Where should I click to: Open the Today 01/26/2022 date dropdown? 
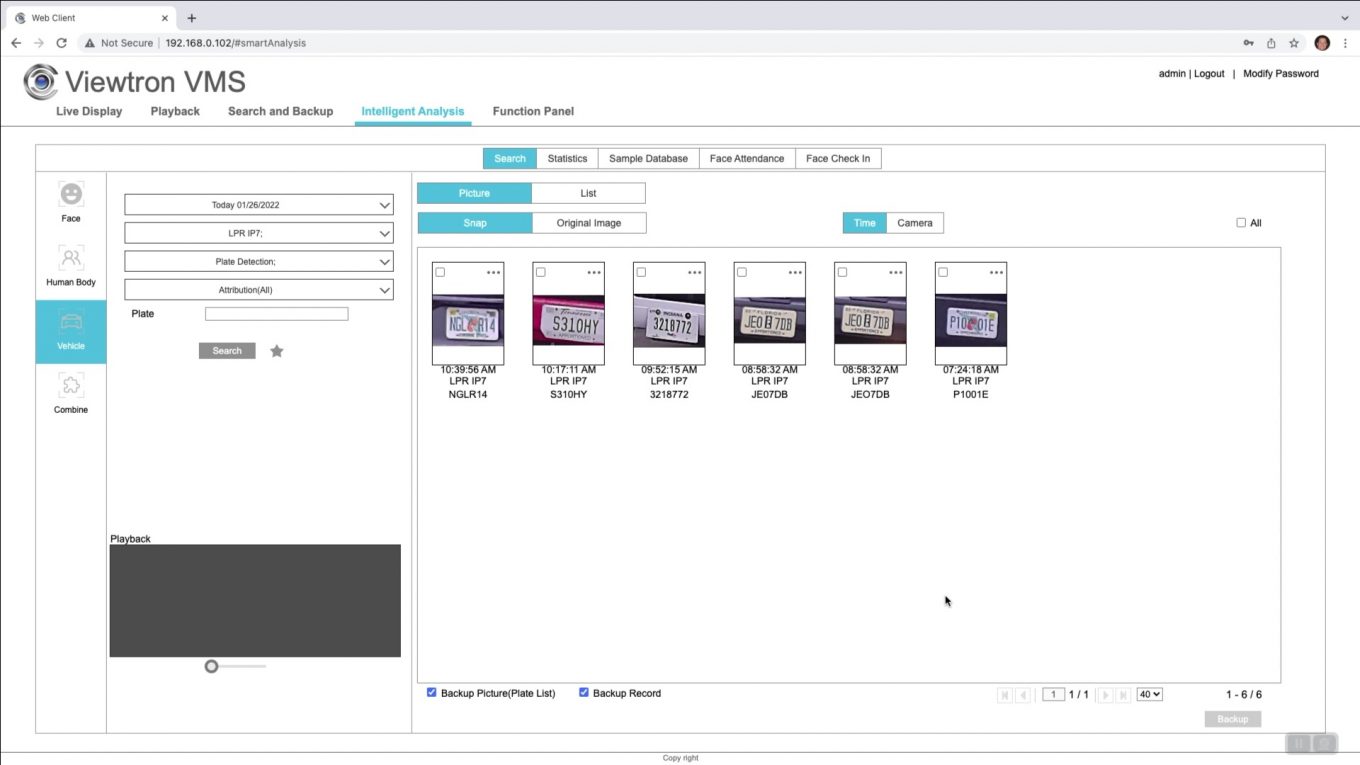tap(258, 205)
